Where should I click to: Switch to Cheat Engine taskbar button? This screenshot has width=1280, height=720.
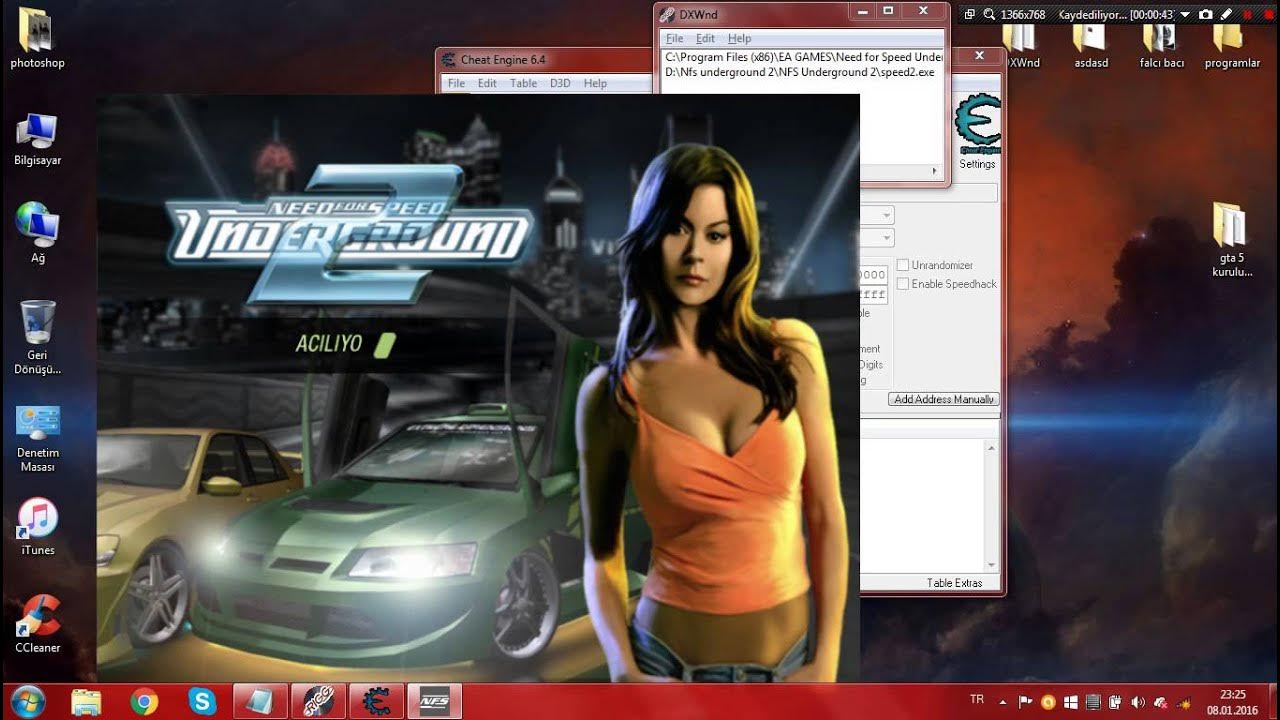[376, 702]
